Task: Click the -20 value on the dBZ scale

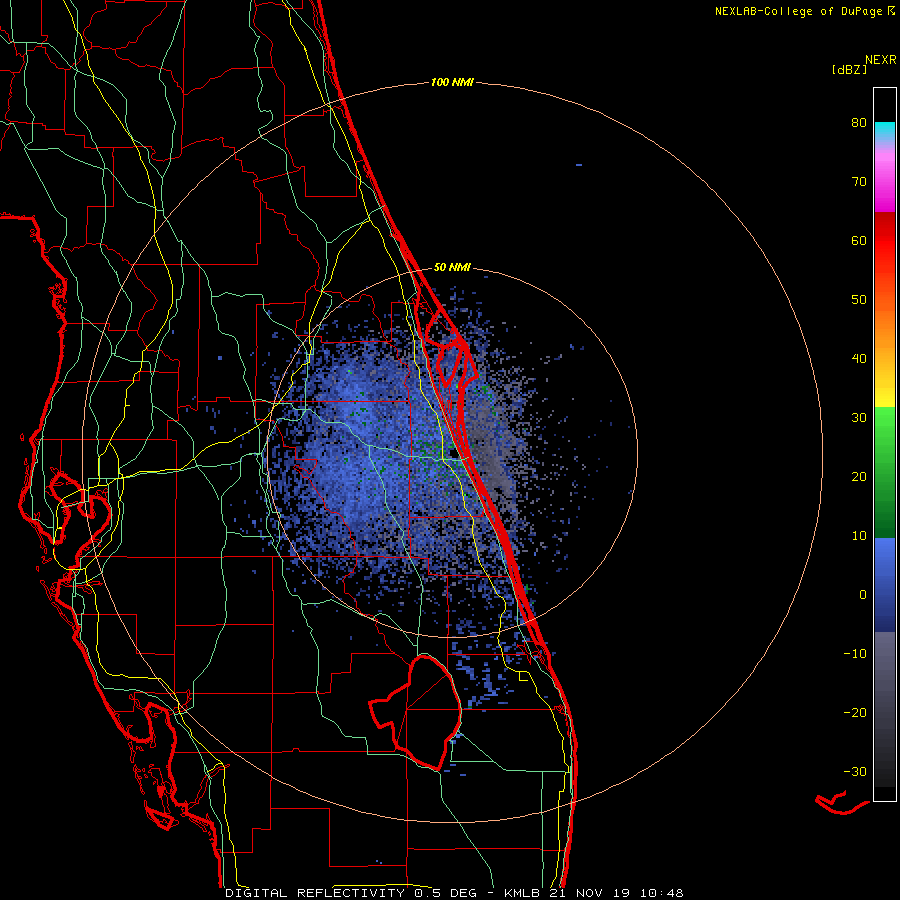Action: coord(855,713)
